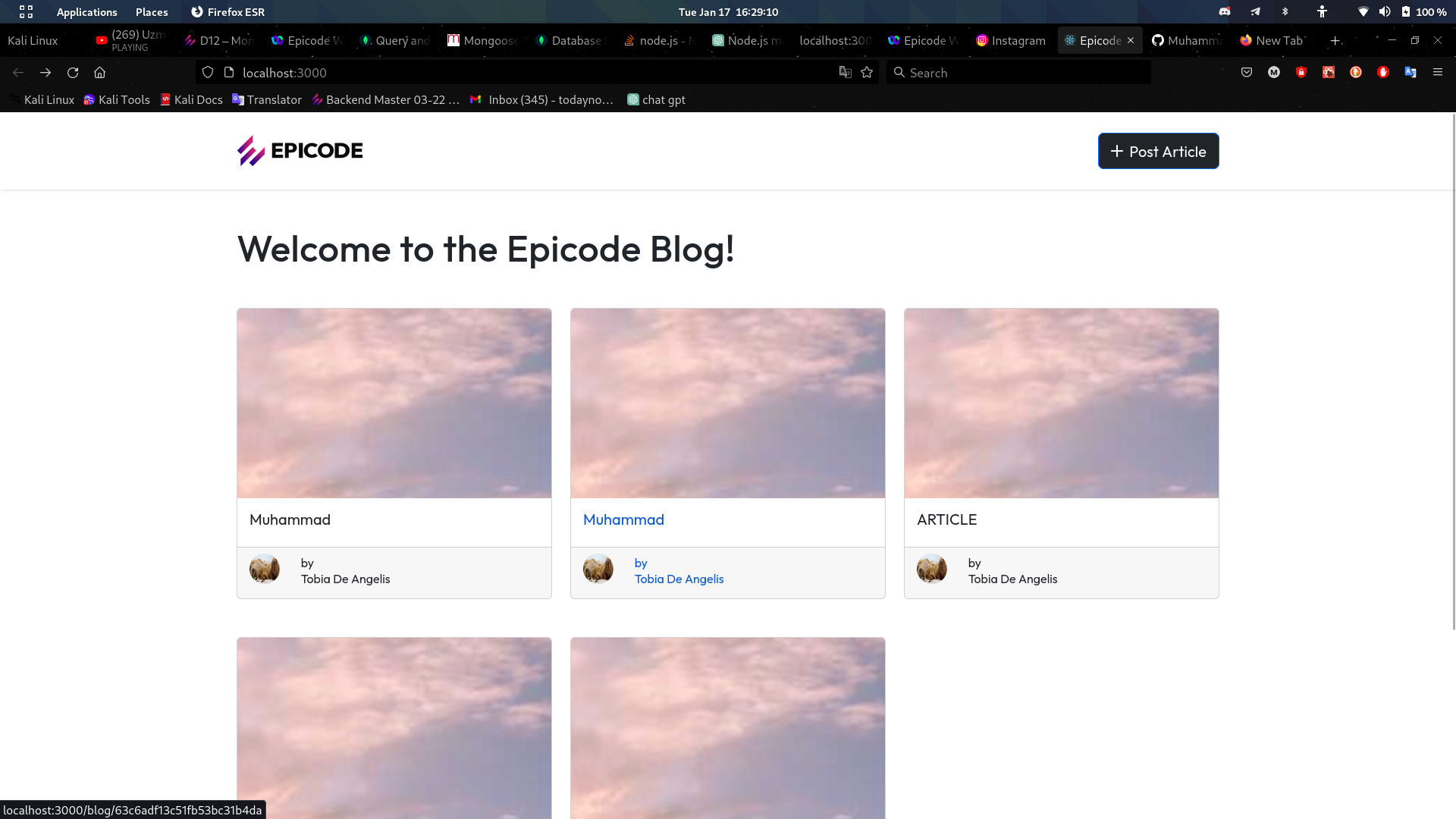Navigate forward with arrow button
Viewport: 1456px width, 819px height.
pos(45,73)
